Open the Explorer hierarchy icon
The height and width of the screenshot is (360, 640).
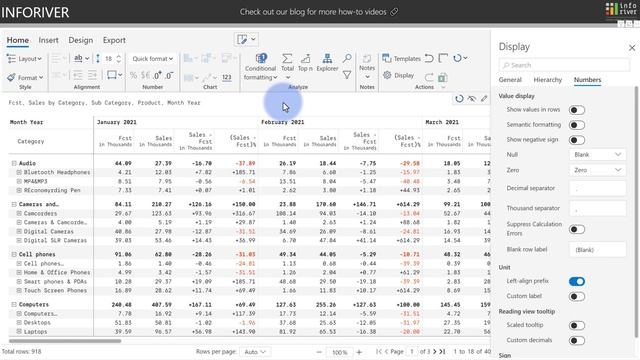pos(327,58)
